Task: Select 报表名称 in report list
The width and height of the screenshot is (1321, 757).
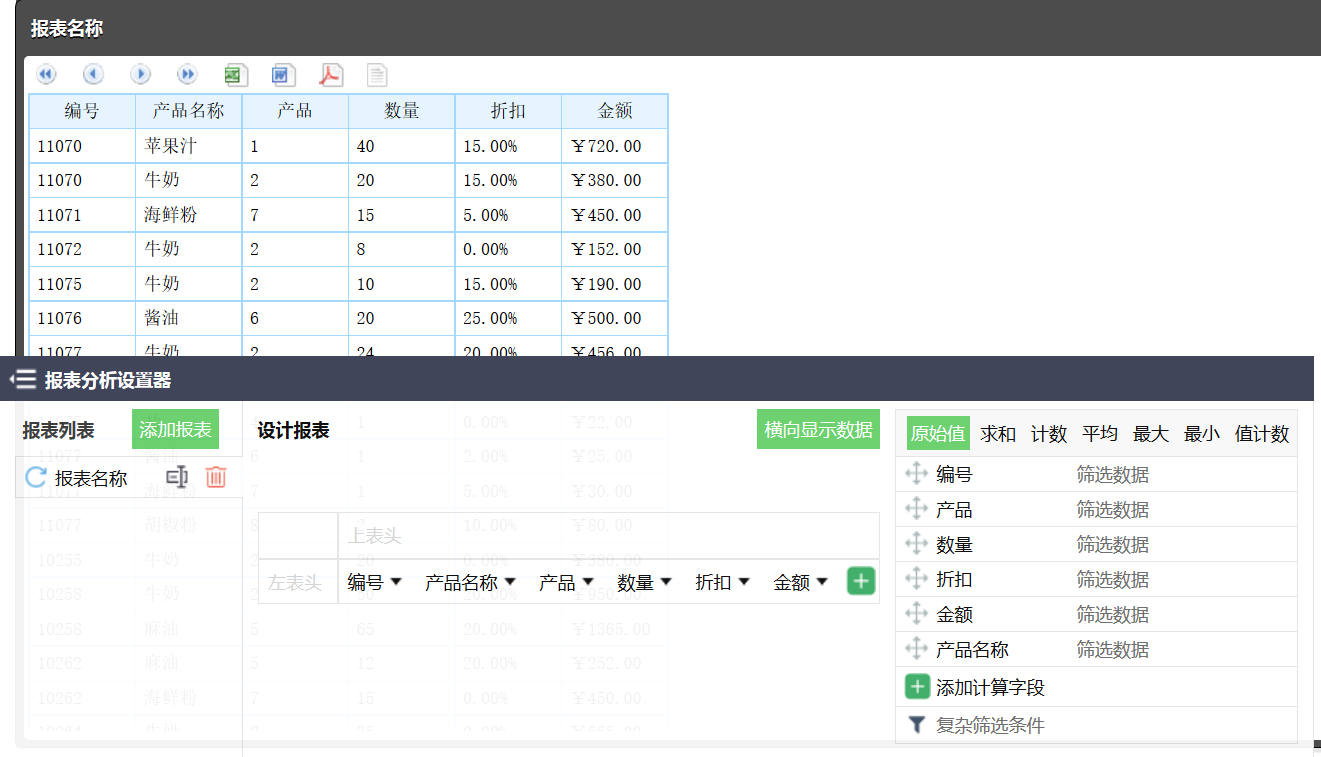Action: (x=91, y=479)
